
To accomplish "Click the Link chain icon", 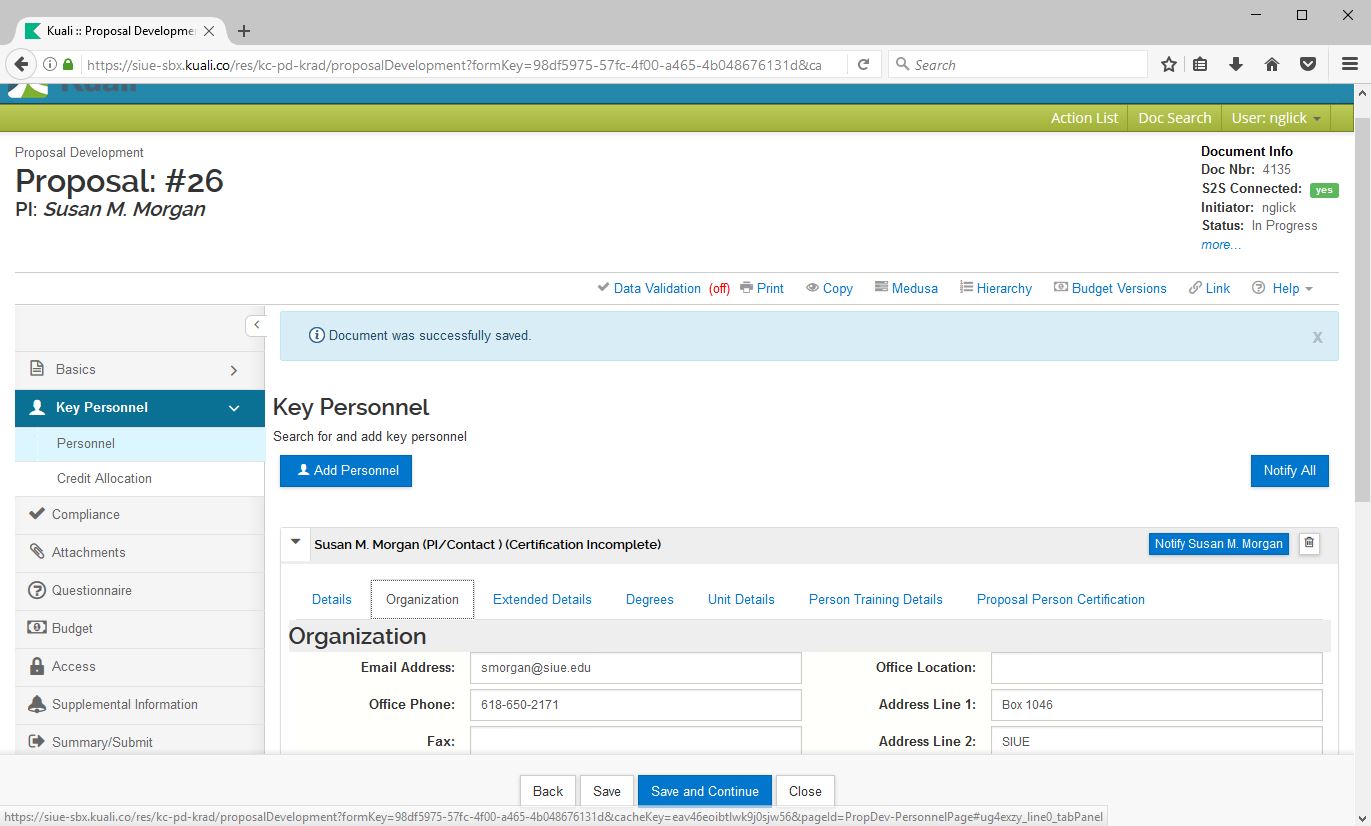I will (1195, 288).
